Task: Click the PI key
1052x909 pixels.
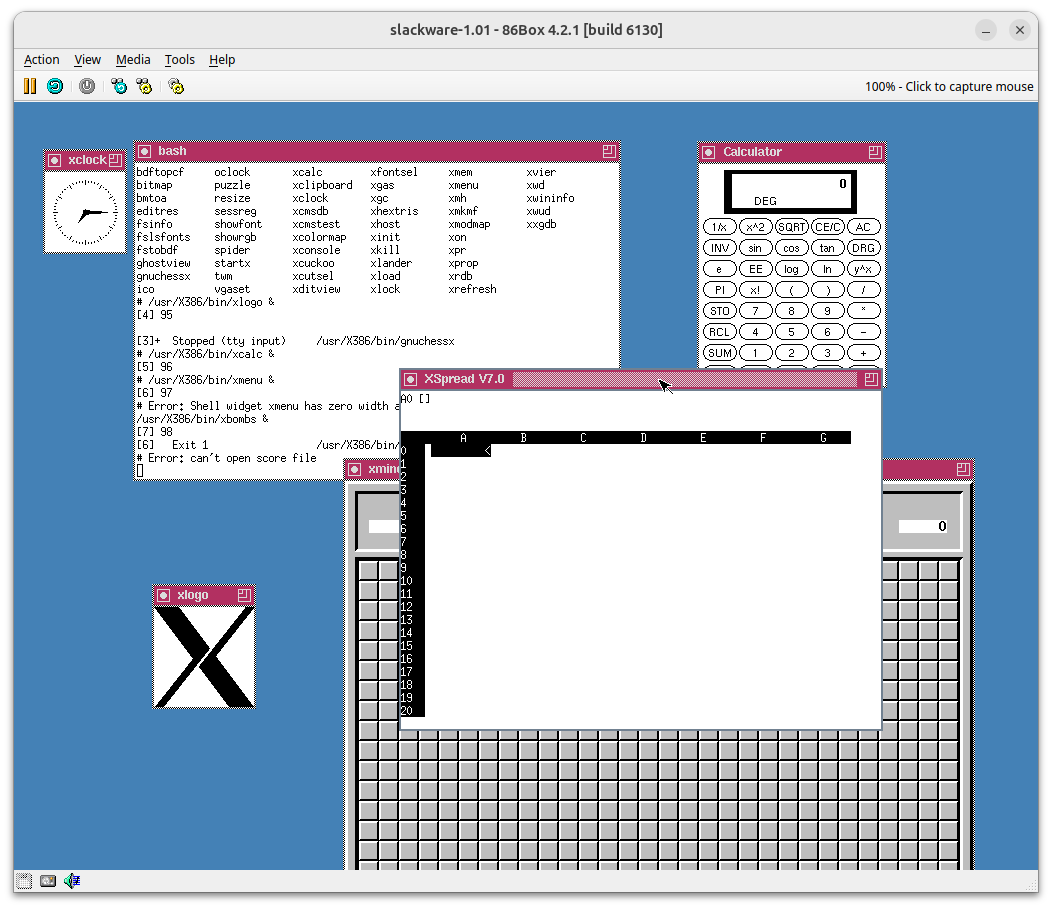Action: [719, 290]
